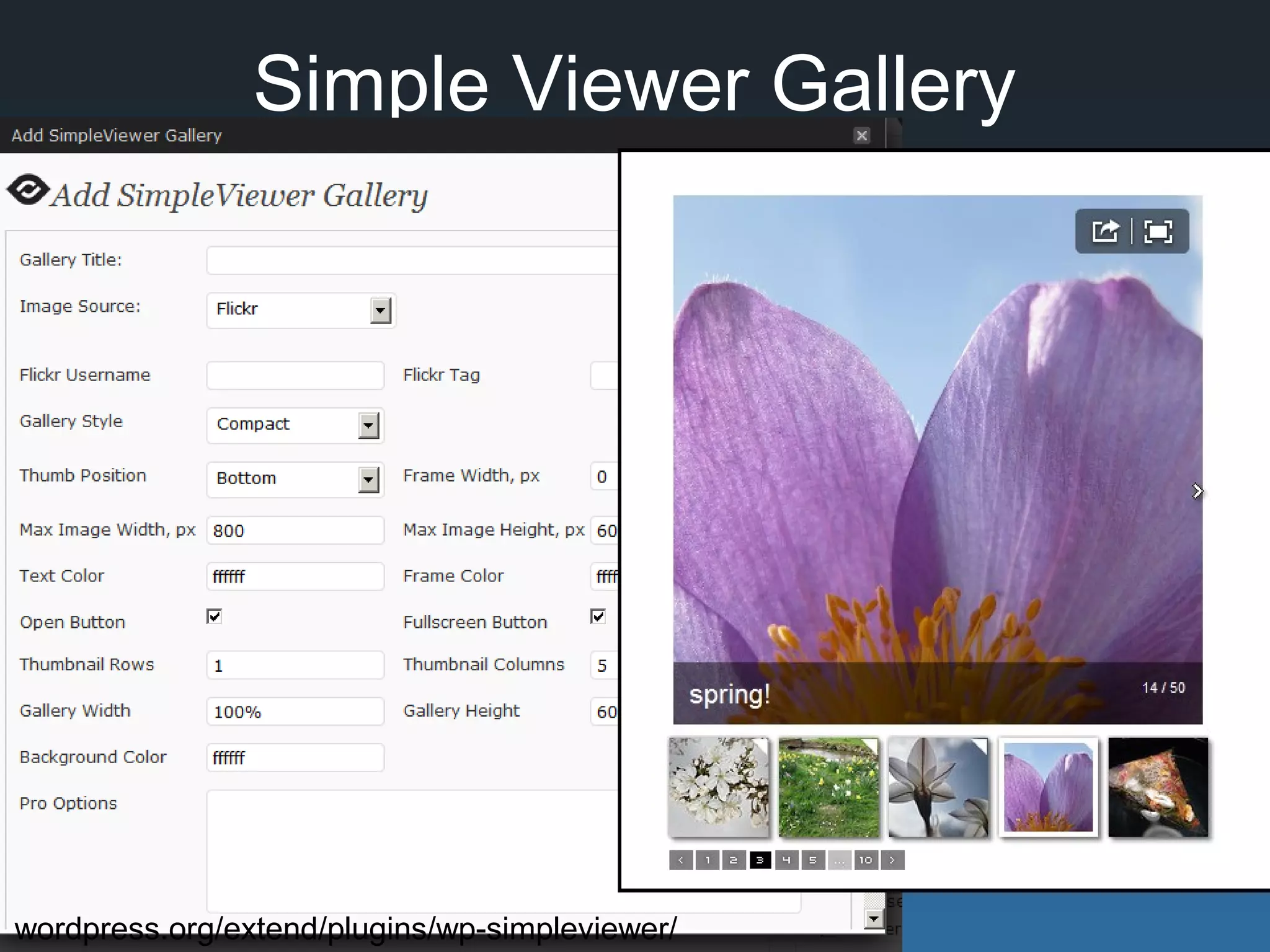1270x952 pixels.
Task: Go to previous thumbnail page arrow
Action: pos(681,860)
